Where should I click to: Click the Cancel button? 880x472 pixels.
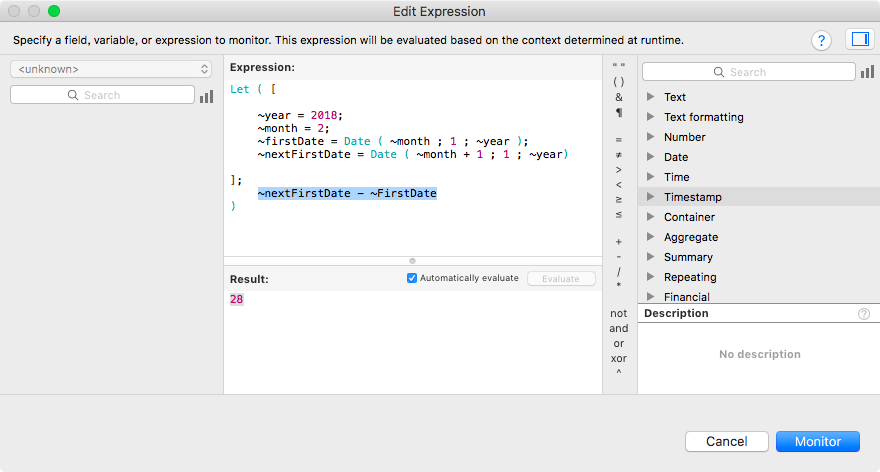pyautogui.click(x=727, y=442)
